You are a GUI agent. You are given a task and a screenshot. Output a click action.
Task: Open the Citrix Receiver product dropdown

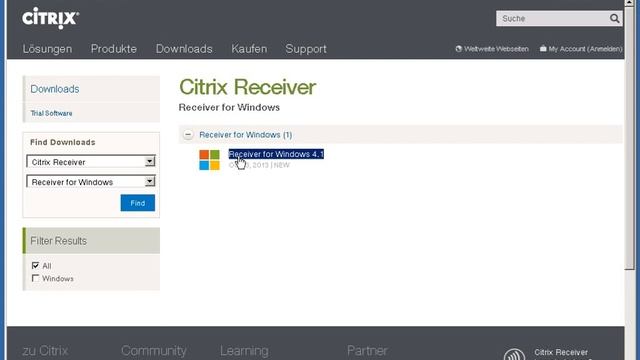(x=91, y=162)
